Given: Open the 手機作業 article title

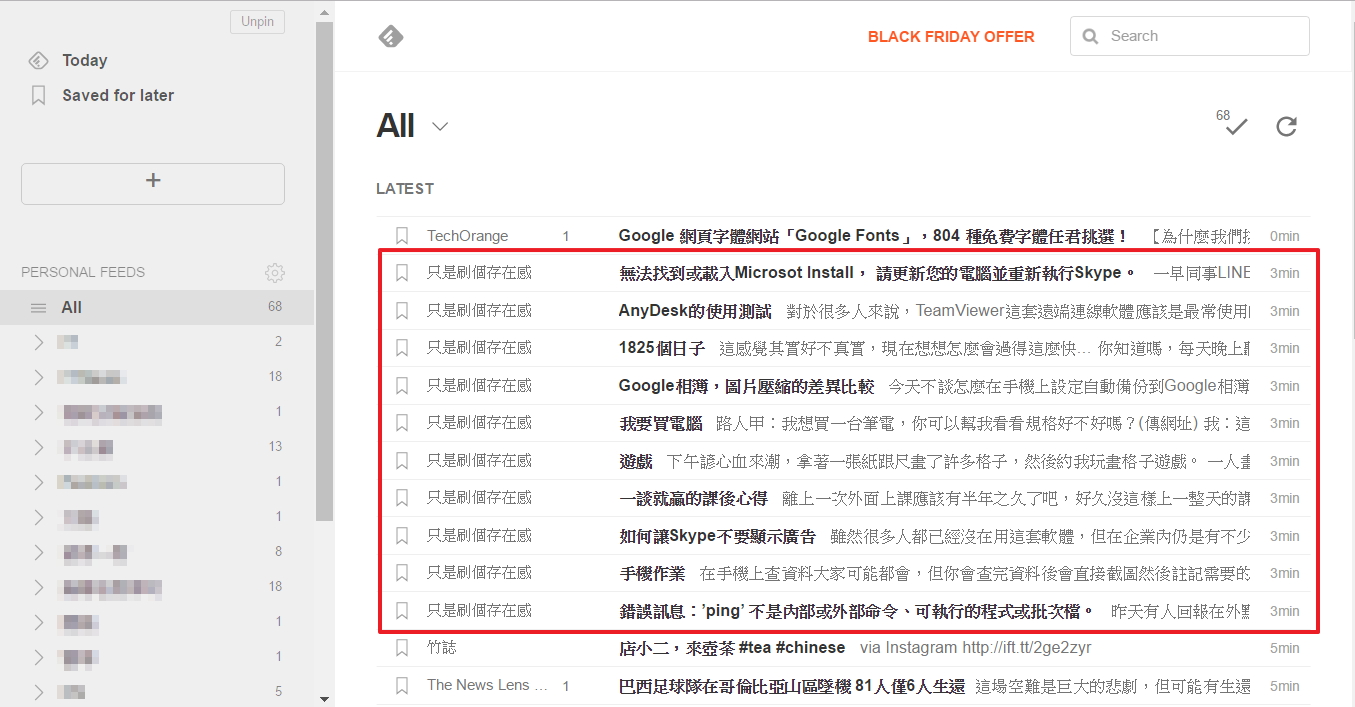Looking at the screenshot, I should [652, 573].
